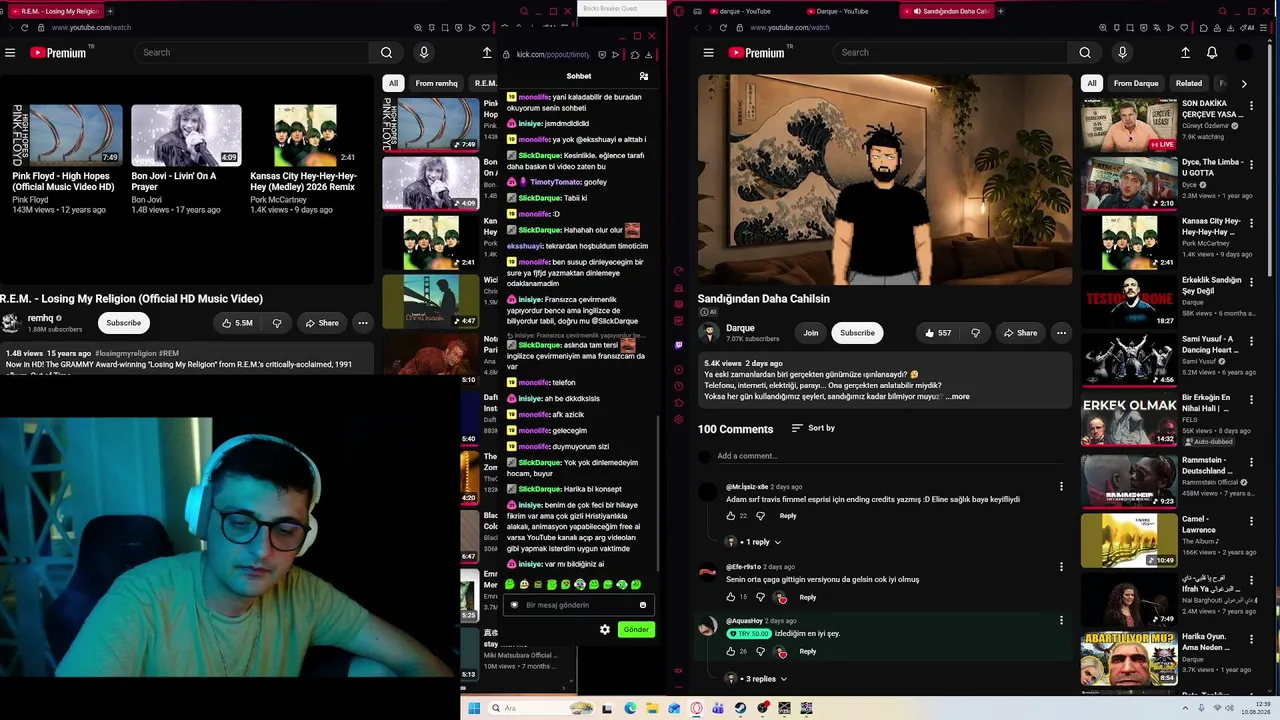Open Twitch in the Opera GX sidebar

coord(679,345)
